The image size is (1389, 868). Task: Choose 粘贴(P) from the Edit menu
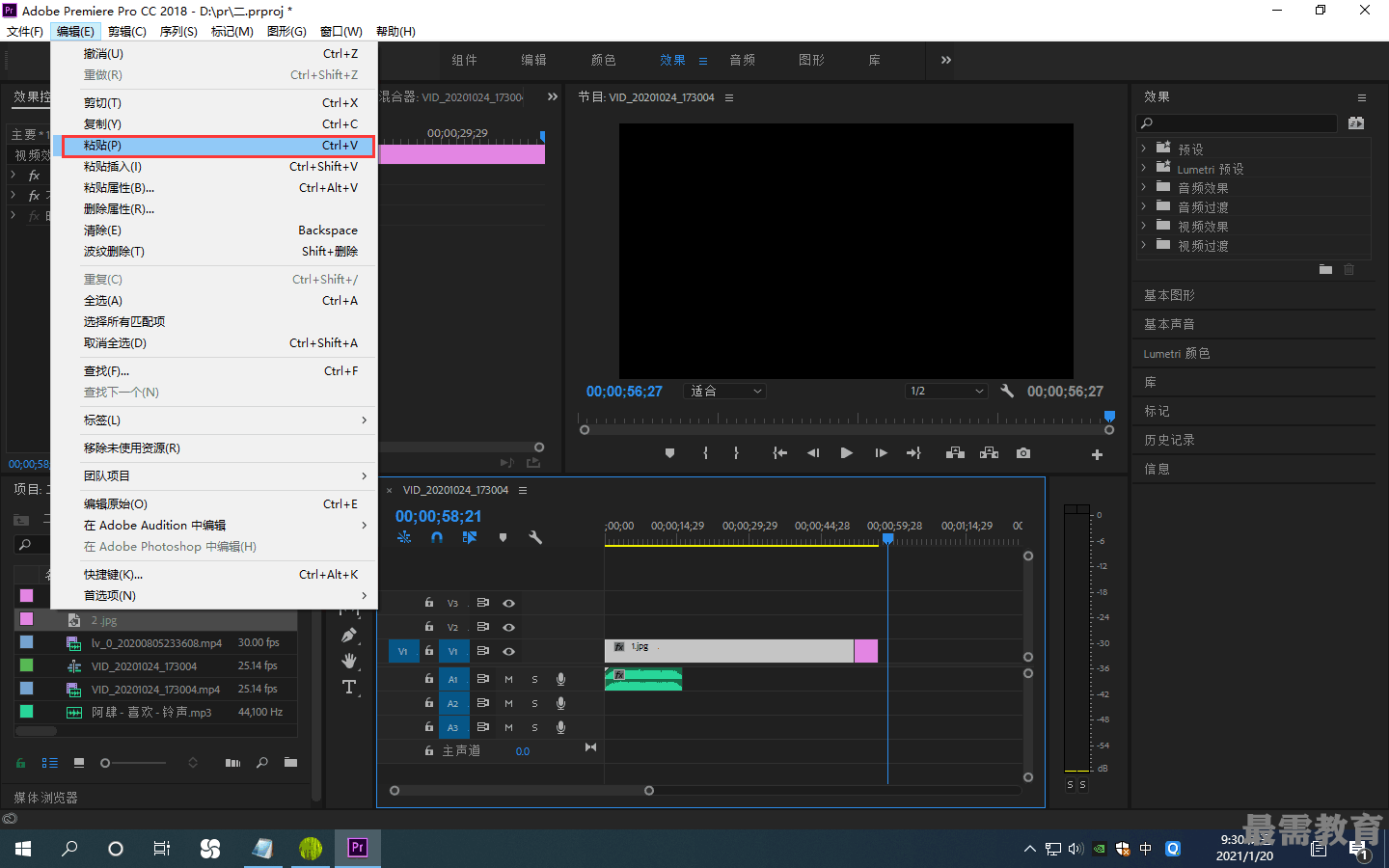[219, 146]
